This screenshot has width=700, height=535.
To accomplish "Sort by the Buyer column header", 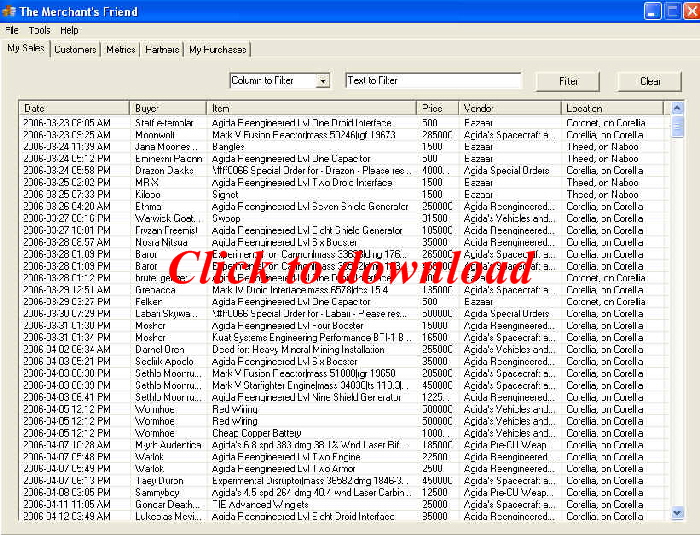I will pos(168,108).
